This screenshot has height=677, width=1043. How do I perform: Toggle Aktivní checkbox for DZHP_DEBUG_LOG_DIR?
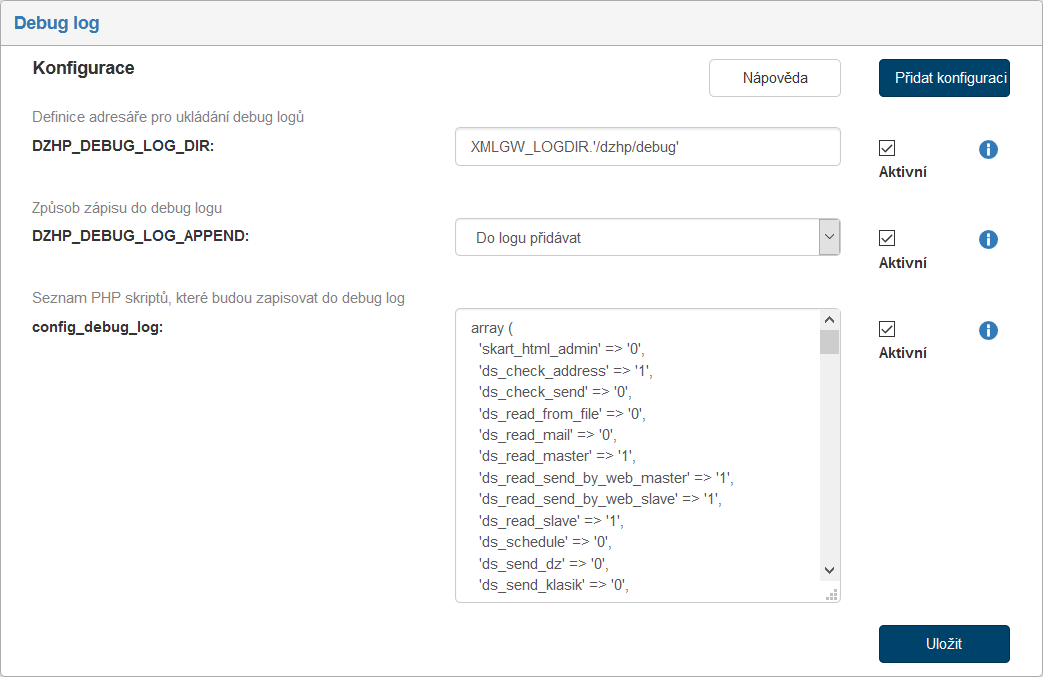(x=887, y=148)
